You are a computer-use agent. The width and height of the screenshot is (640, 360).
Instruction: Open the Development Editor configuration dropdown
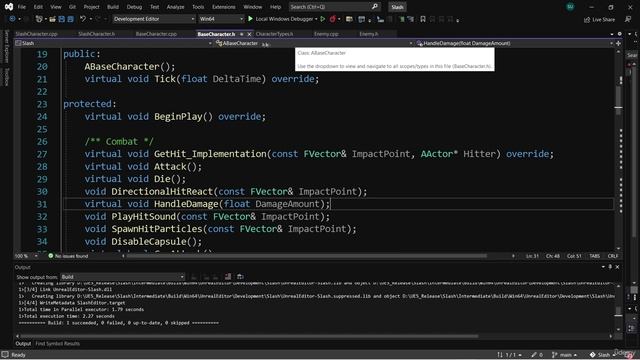(x=154, y=19)
